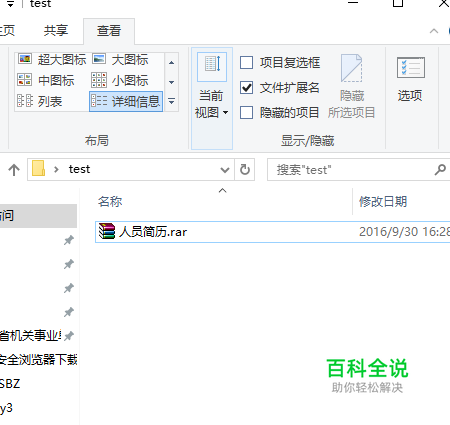Click the search magnifier icon

pos(440,170)
